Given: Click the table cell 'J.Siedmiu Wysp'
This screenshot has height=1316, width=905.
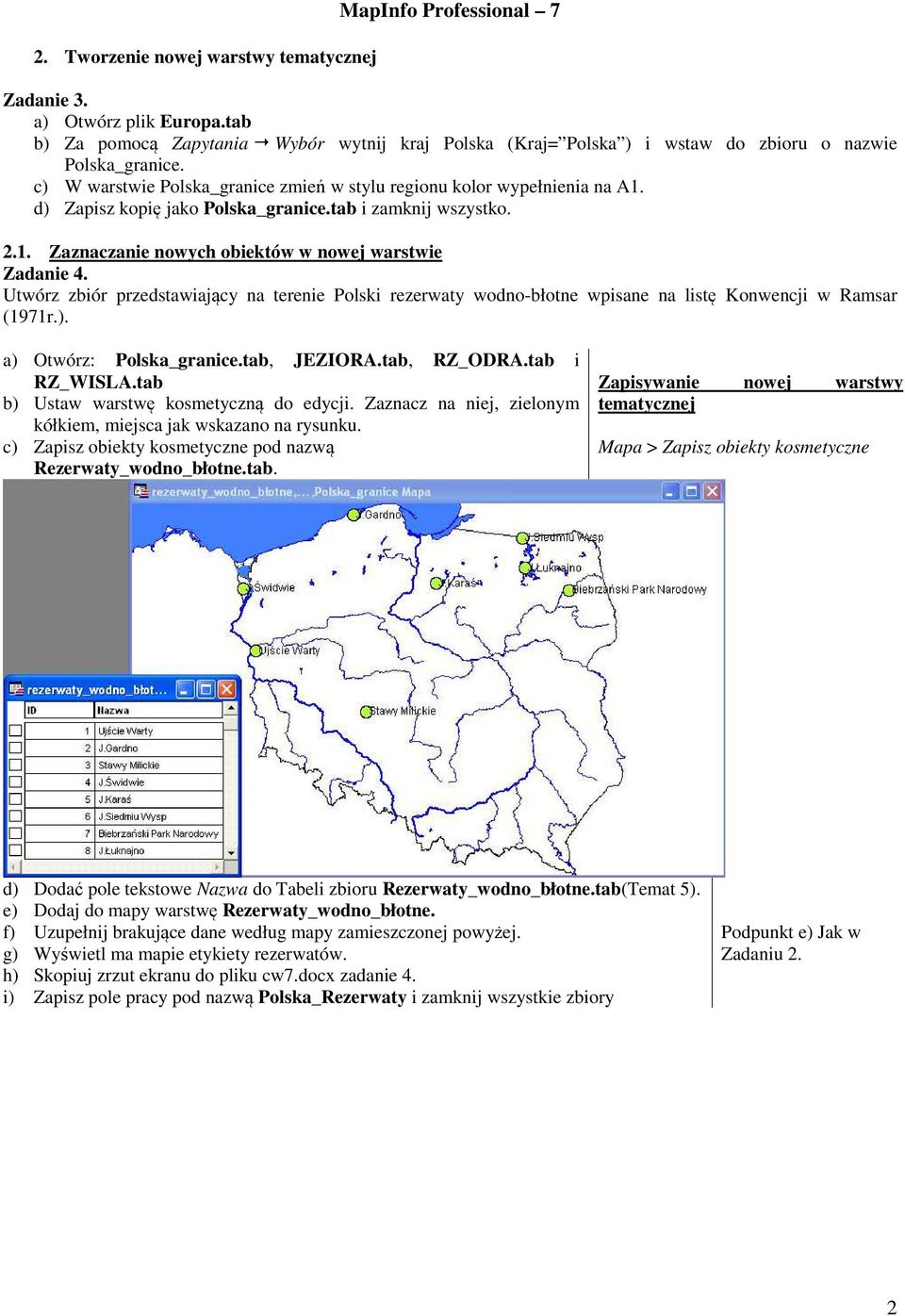Looking at the screenshot, I should pos(158,815).
